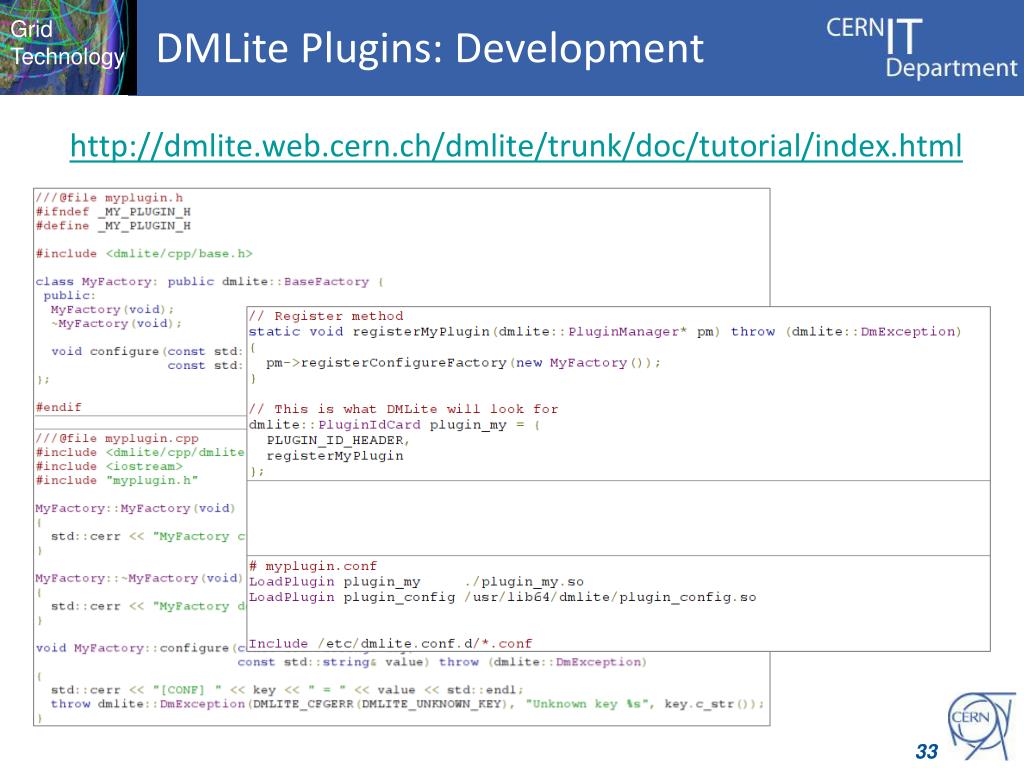
Task: Click 'class MyFactory: public dmlite::BaseFactory' line
Action: point(209,281)
